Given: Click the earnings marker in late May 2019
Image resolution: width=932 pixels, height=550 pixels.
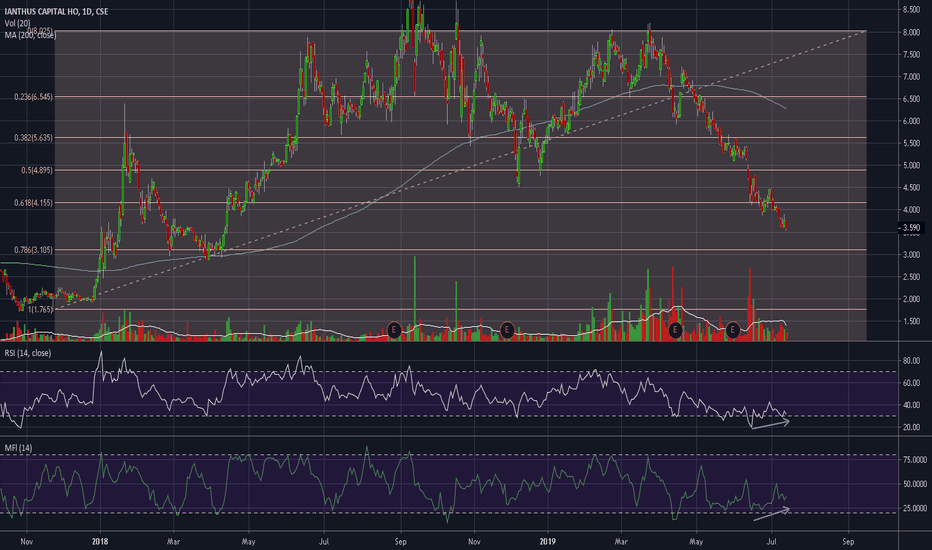Looking at the screenshot, I should [732, 329].
